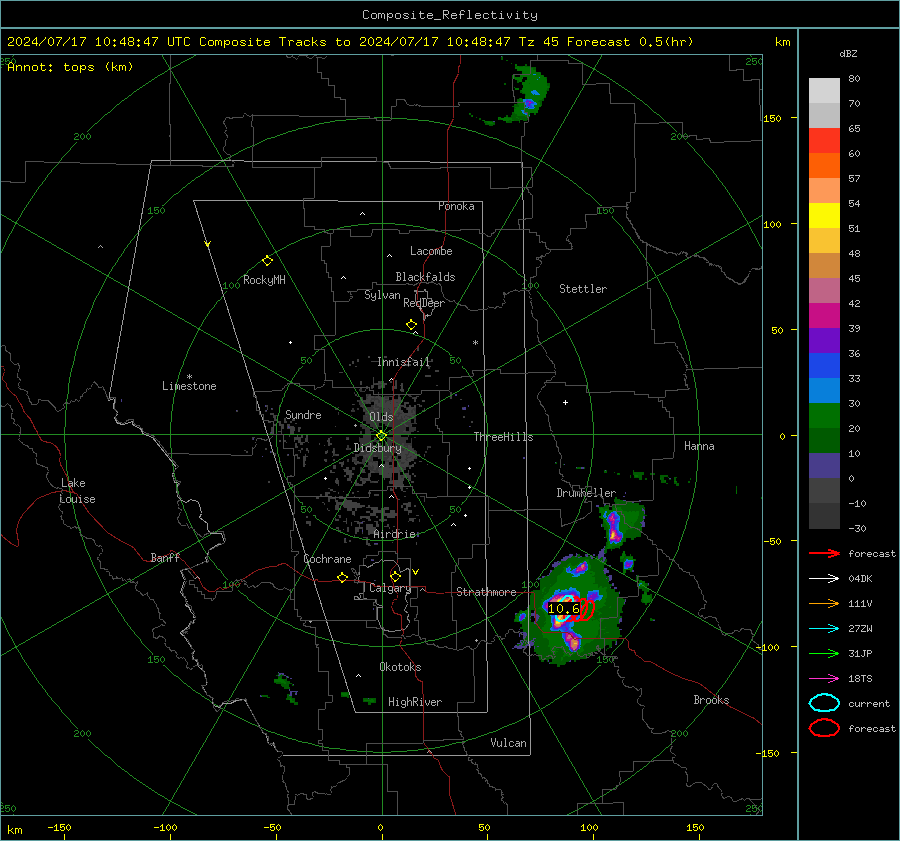Click the red forecast ellipse in legend
The height and width of the screenshot is (841, 900).
824,728
